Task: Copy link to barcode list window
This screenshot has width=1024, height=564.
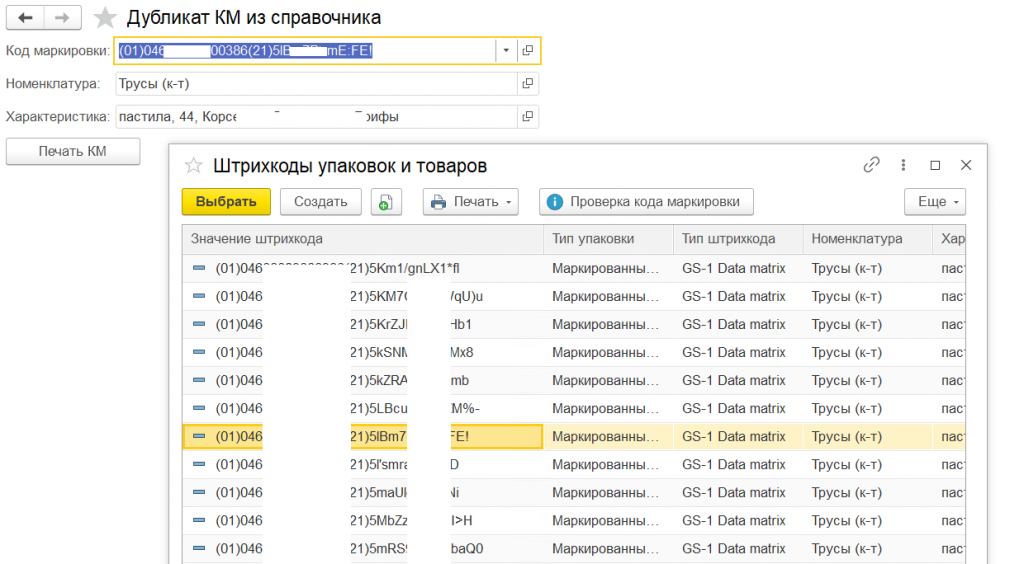Action: coord(872,165)
